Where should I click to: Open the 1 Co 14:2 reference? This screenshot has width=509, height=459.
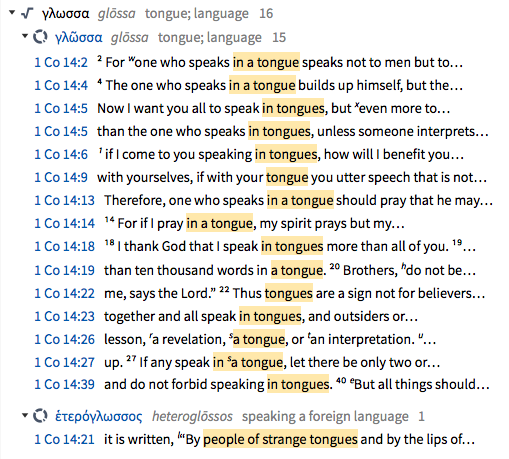[61, 62]
